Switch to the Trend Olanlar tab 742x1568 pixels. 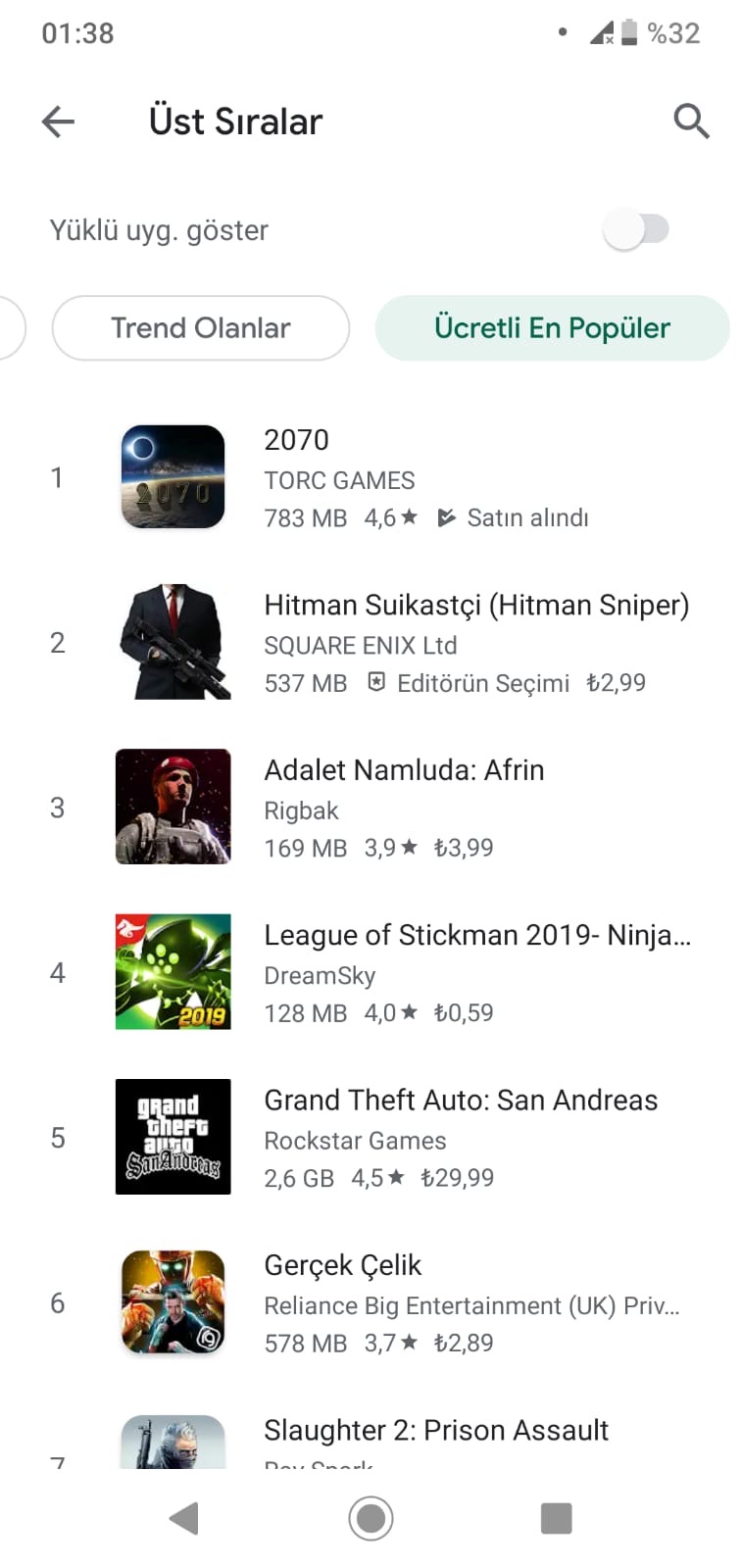coord(201,328)
